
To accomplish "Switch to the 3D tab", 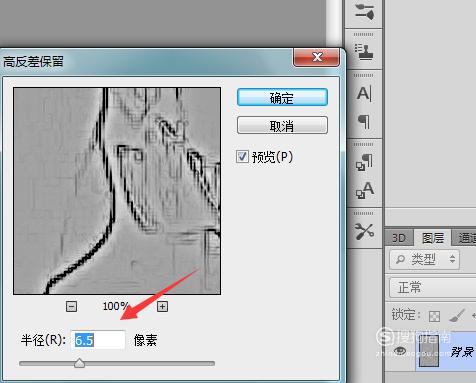I will coord(399,238).
